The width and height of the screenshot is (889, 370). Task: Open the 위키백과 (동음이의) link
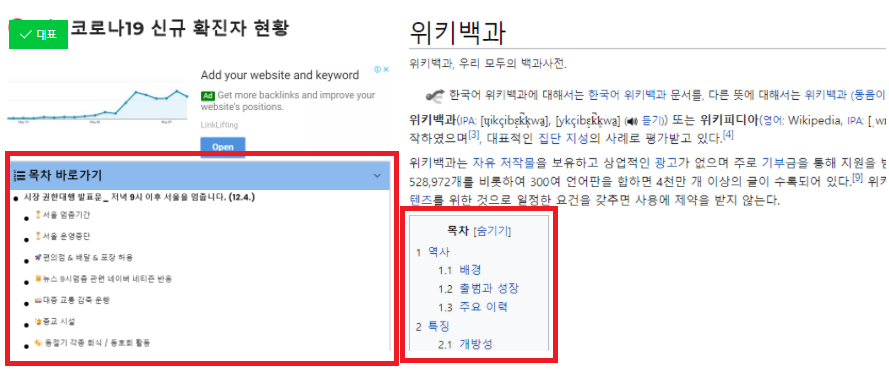[845, 95]
